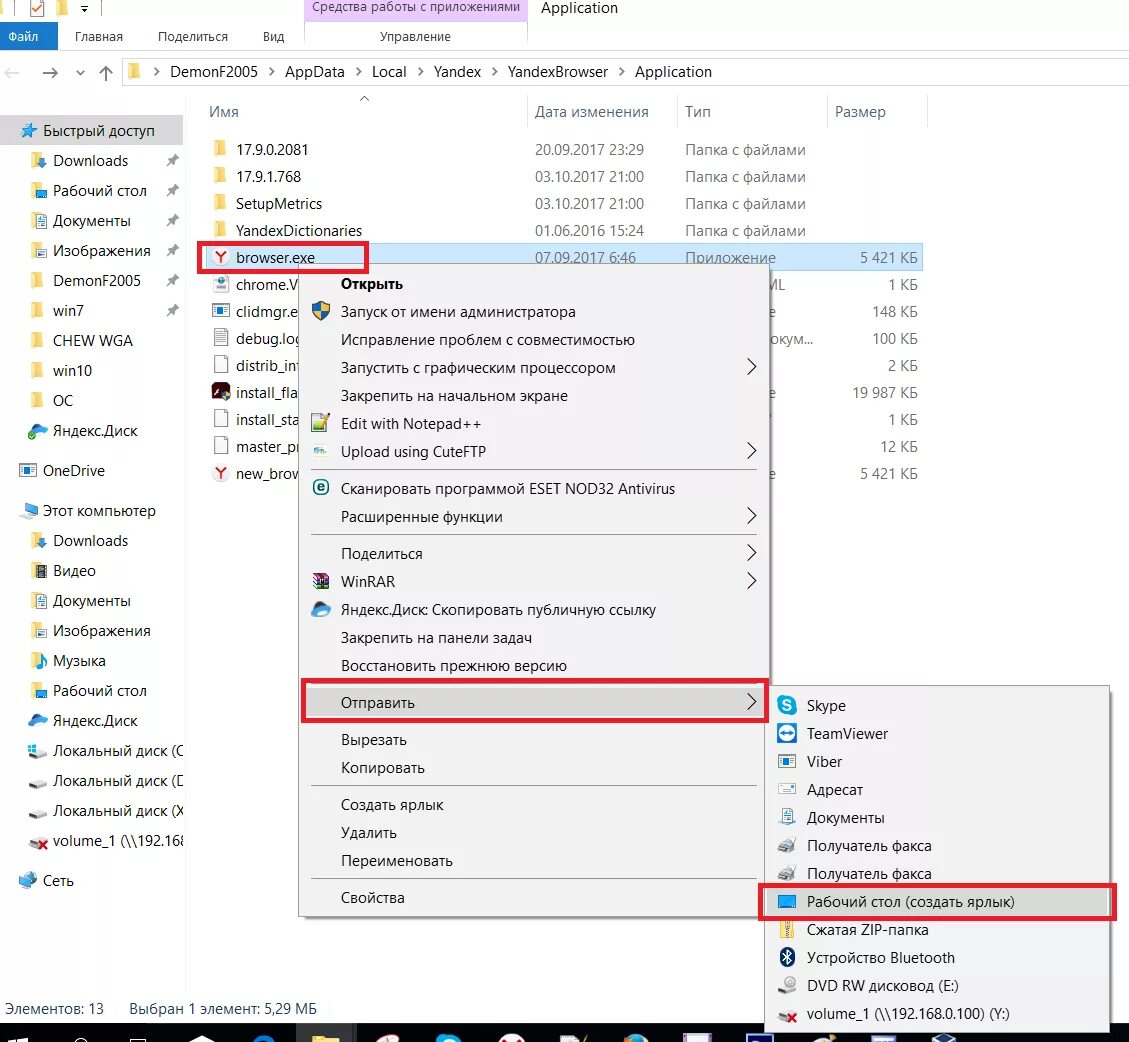Choose 'Сжатая ZIP-папка' in the submenu
Screen dimensions: 1129x1042
tap(867, 930)
